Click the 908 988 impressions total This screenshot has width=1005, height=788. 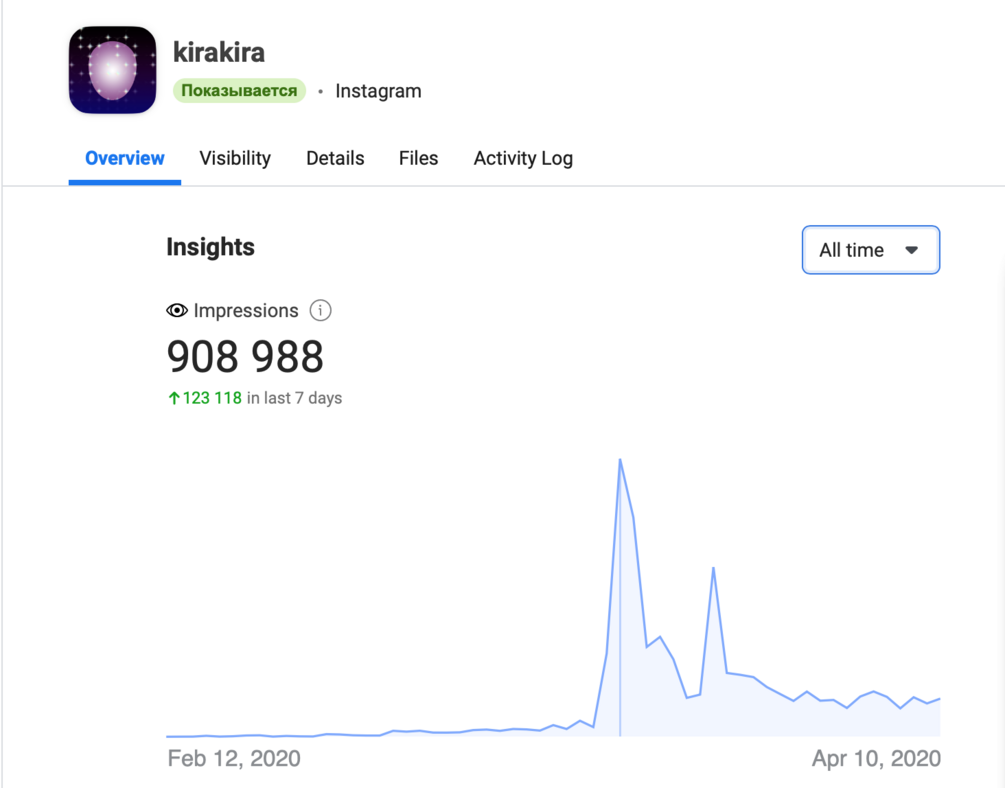click(x=245, y=356)
